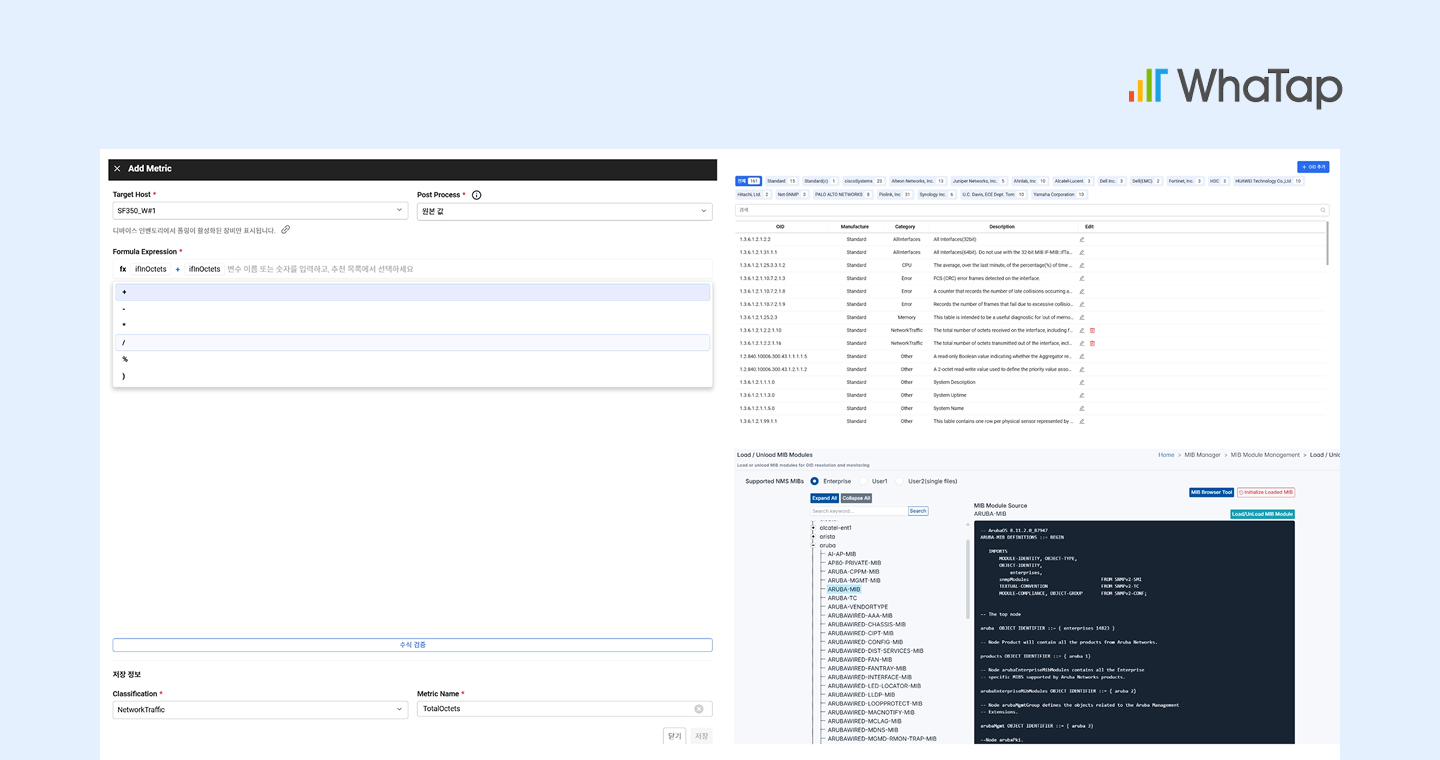Image resolution: width=1440 pixels, height=760 pixels.
Task: Close the Add Metric panel with X
Action: [117, 169]
